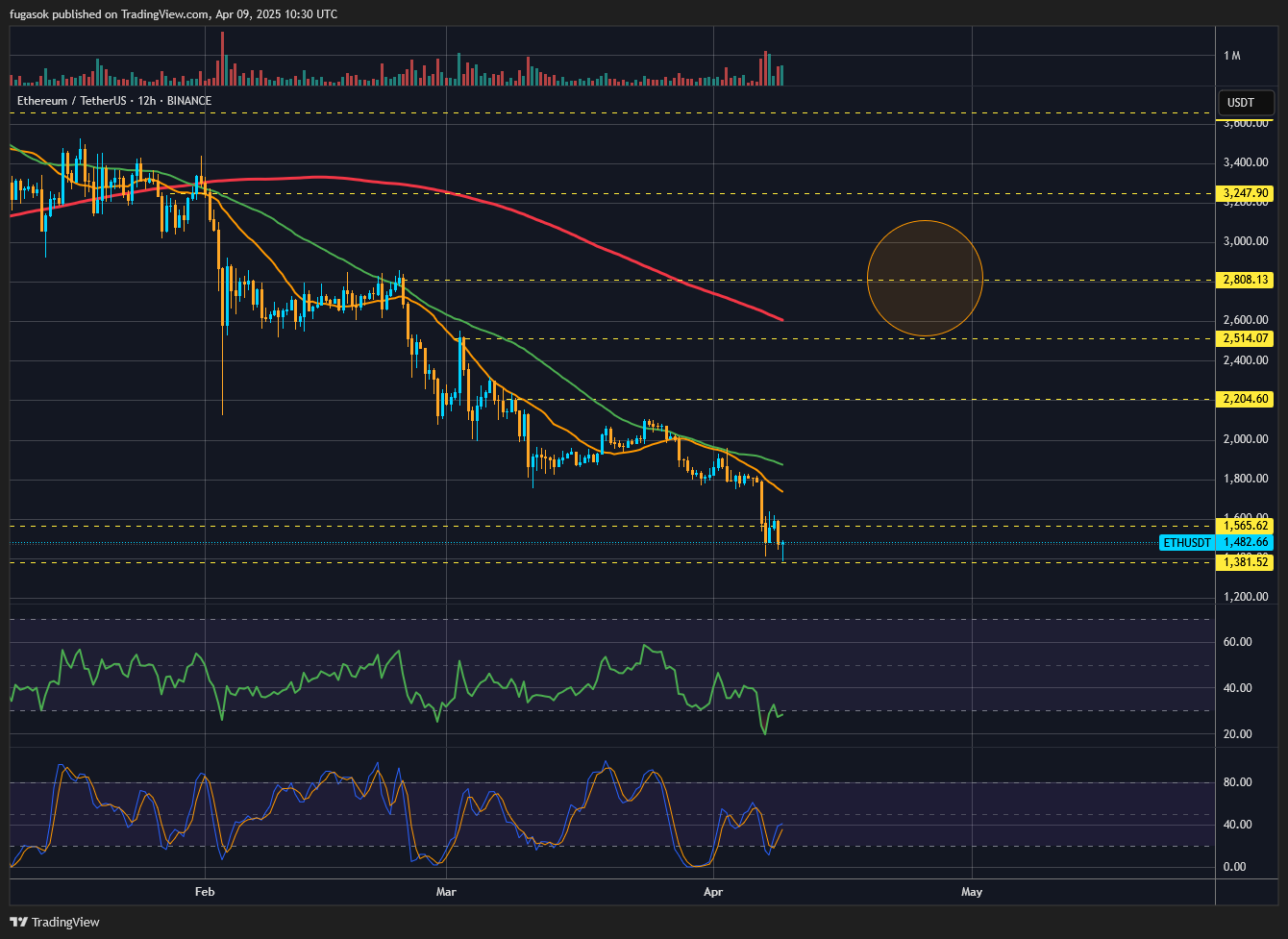Image resolution: width=1288 pixels, height=939 pixels.
Task: Select the 2,808.13 level price label
Action: tap(1246, 281)
